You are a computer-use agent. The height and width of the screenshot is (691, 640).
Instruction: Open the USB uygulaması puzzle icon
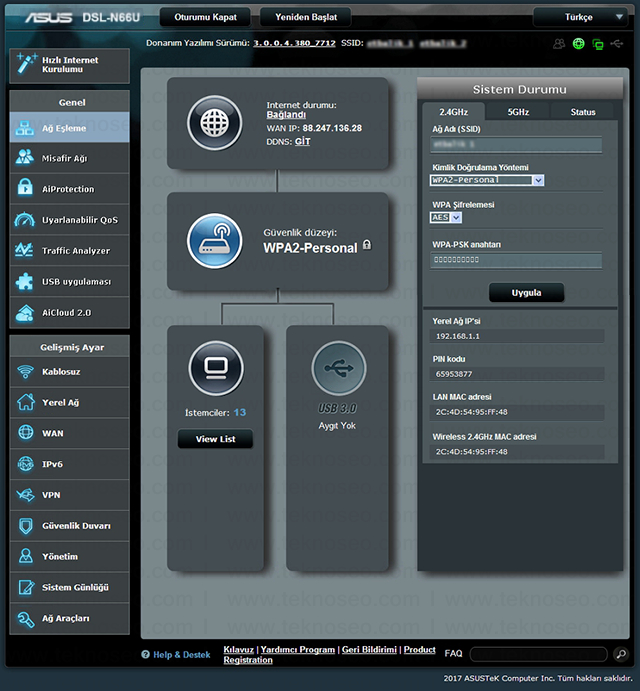point(25,281)
